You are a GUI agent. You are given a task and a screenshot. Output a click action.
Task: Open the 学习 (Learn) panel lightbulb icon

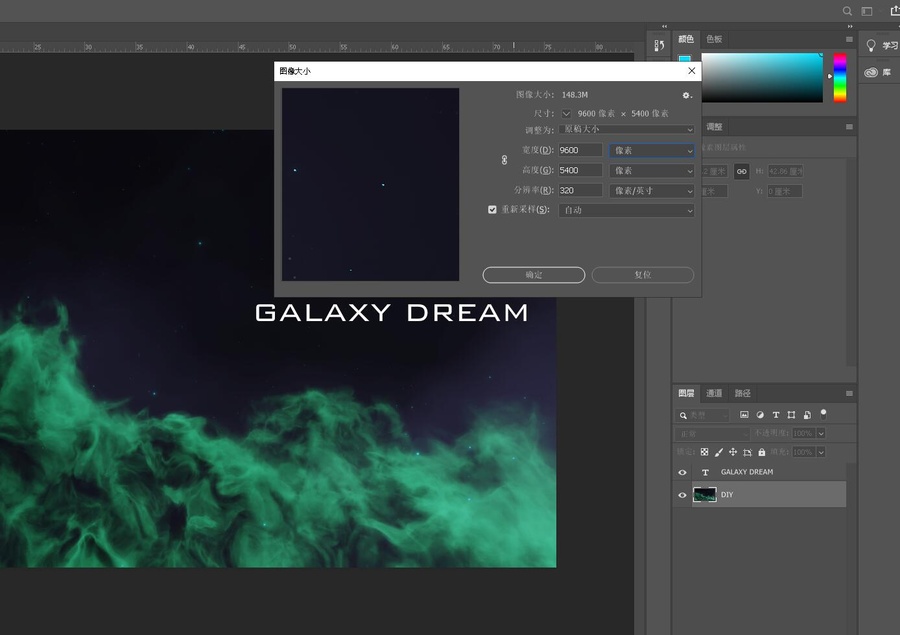click(x=871, y=46)
